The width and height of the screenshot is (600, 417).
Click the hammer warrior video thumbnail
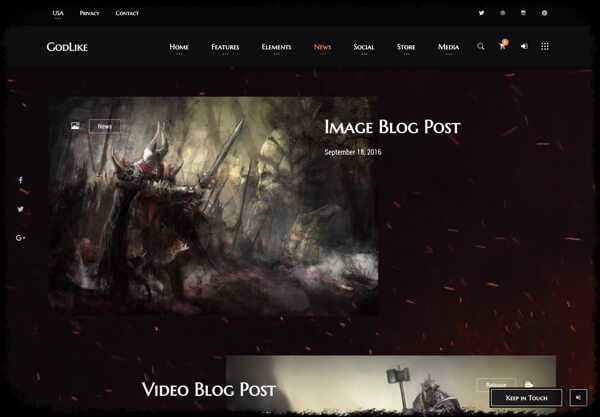(x=391, y=384)
